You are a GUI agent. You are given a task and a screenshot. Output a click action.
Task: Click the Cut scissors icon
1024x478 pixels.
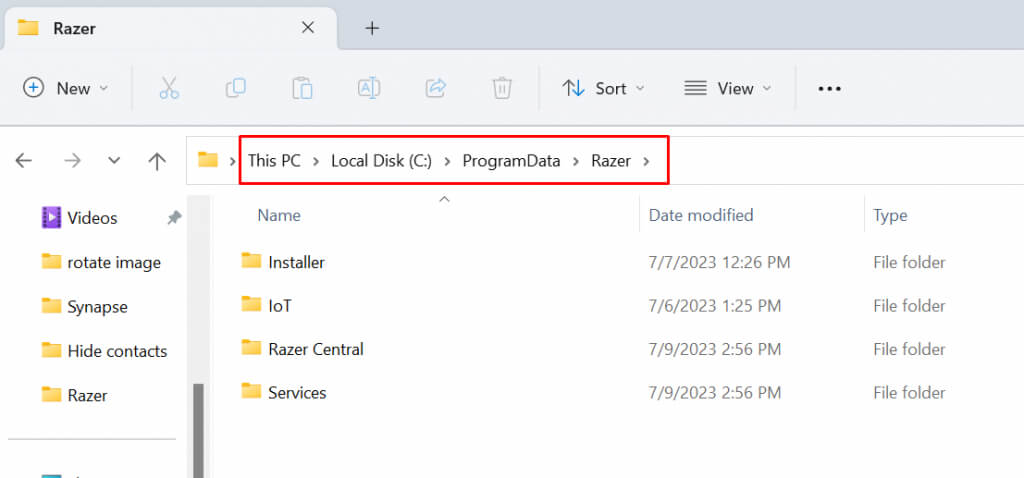click(169, 88)
